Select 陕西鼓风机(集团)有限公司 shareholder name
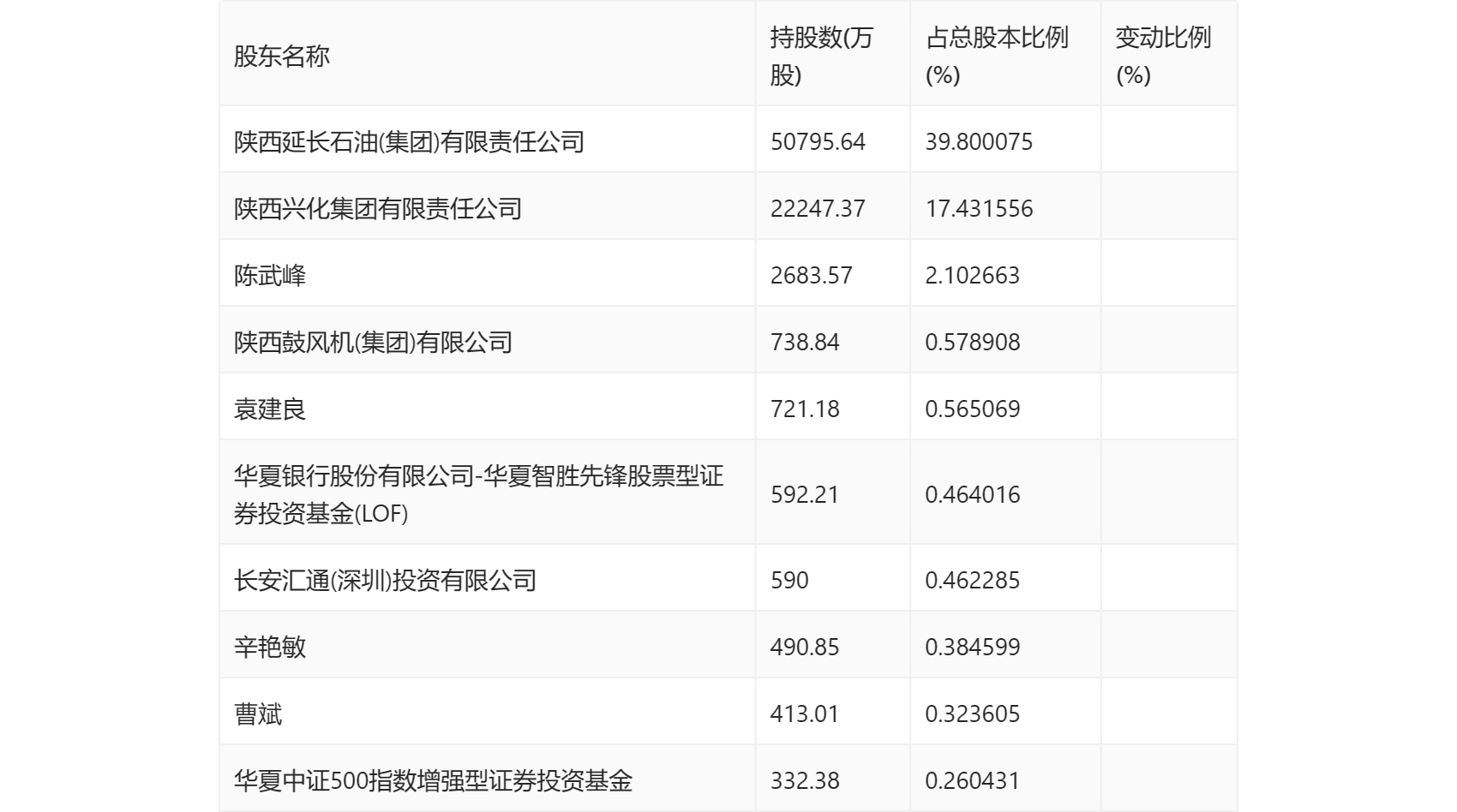Screen dimensions: 1457x812 click(x=373, y=342)
